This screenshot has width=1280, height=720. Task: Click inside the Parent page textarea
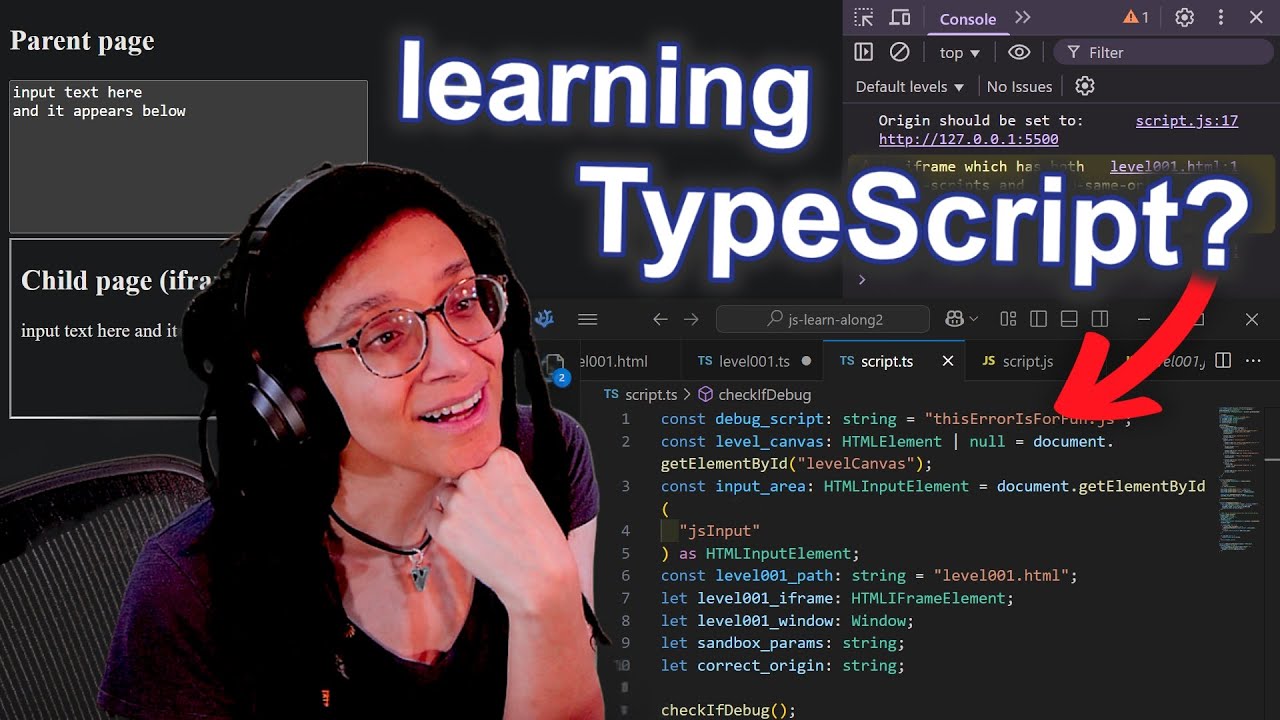[x=189, y=157]
